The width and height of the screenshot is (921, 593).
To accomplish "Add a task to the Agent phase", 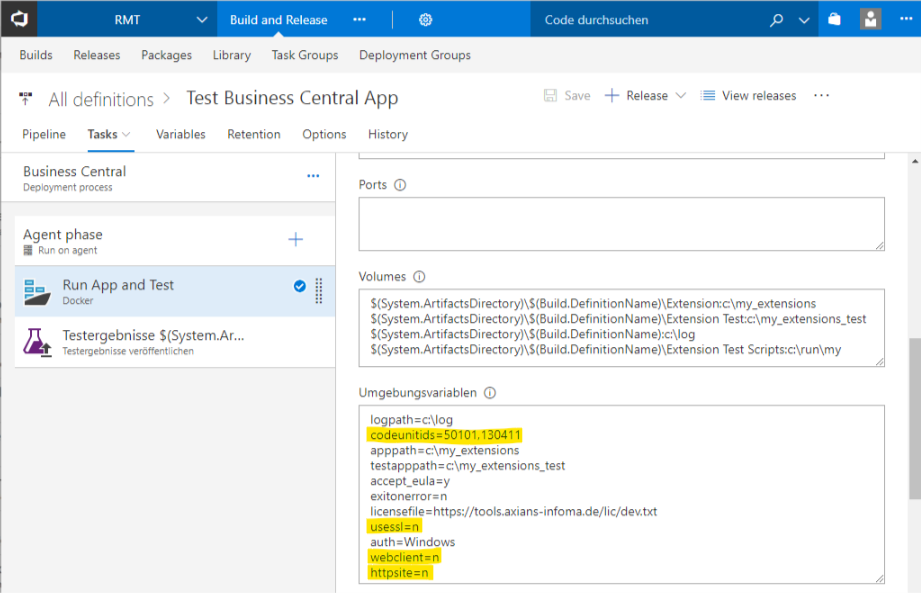I will click(x=295, y=240).
